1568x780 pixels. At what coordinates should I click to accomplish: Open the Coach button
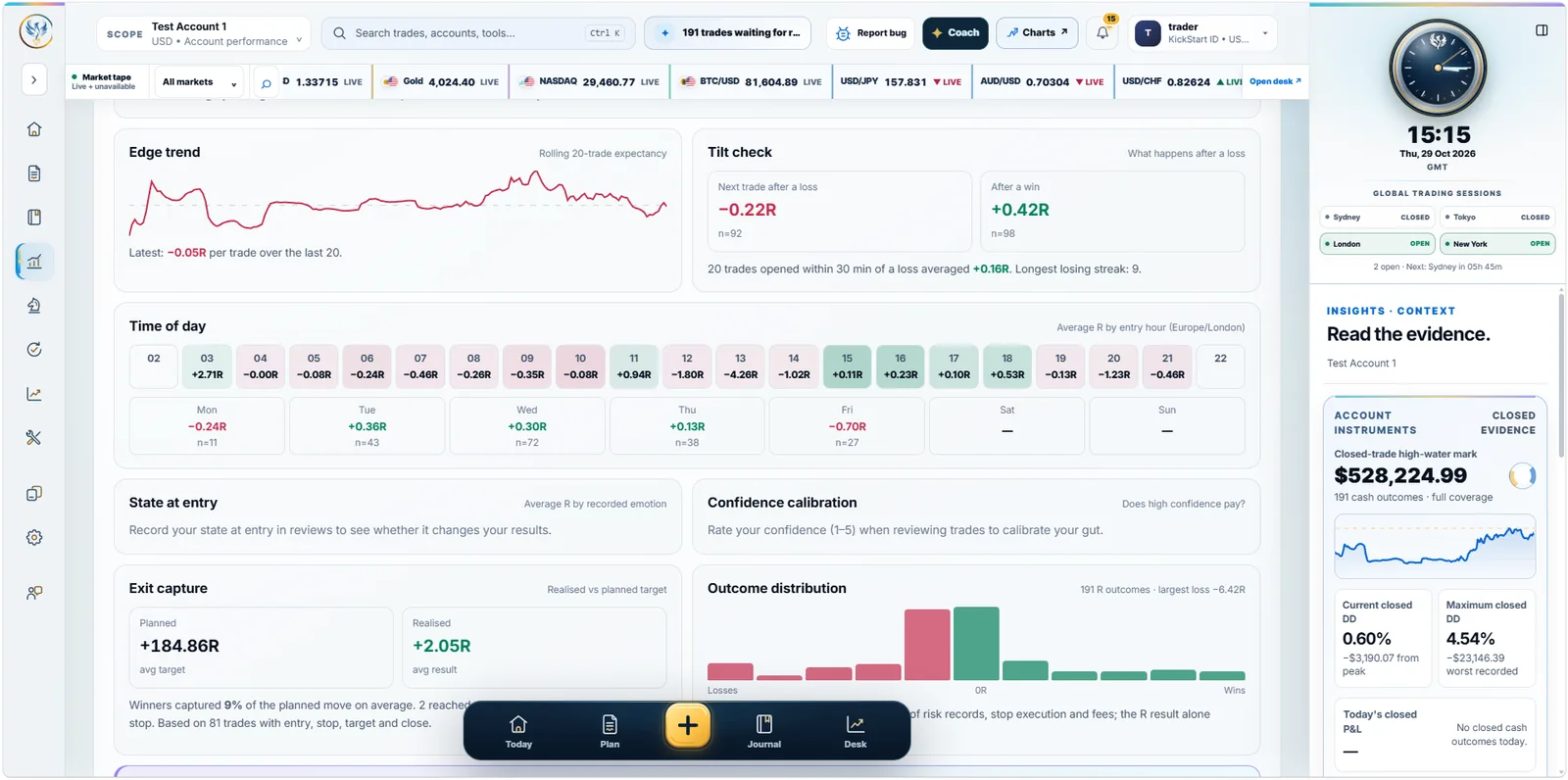point(955,33)
